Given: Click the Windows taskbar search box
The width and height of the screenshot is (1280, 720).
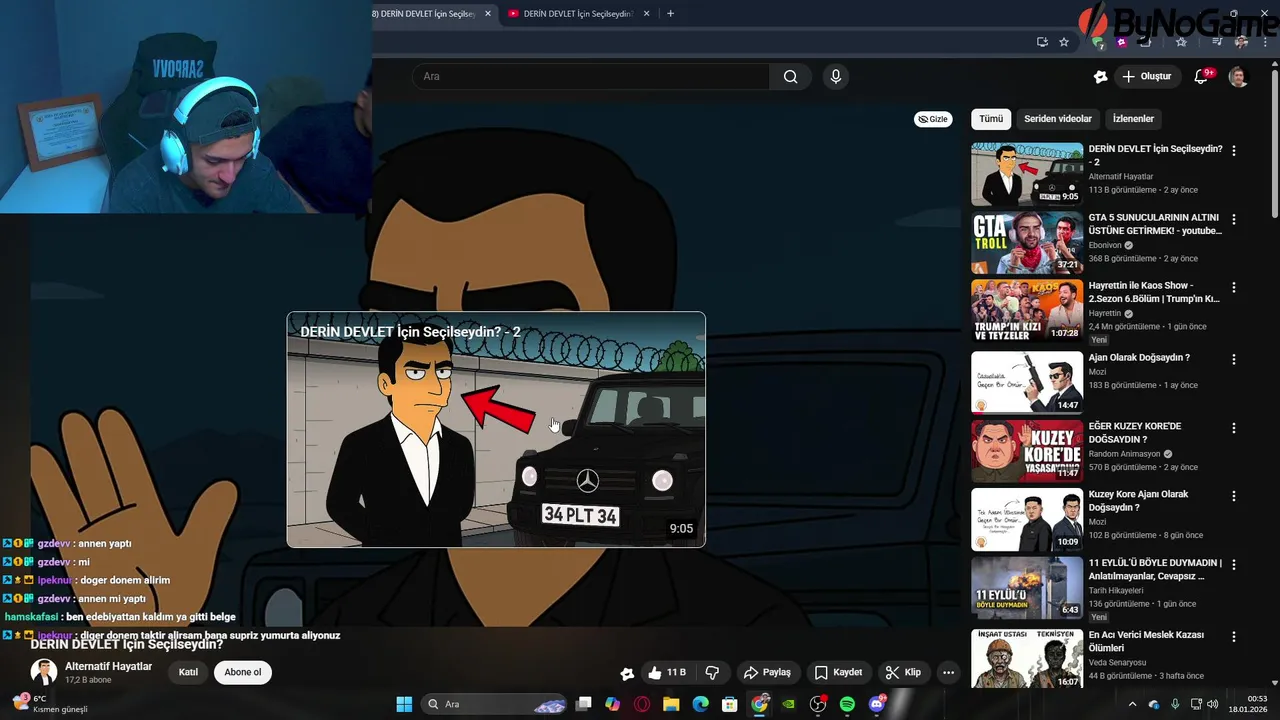Looking at the screenshot, I should 496,704.
